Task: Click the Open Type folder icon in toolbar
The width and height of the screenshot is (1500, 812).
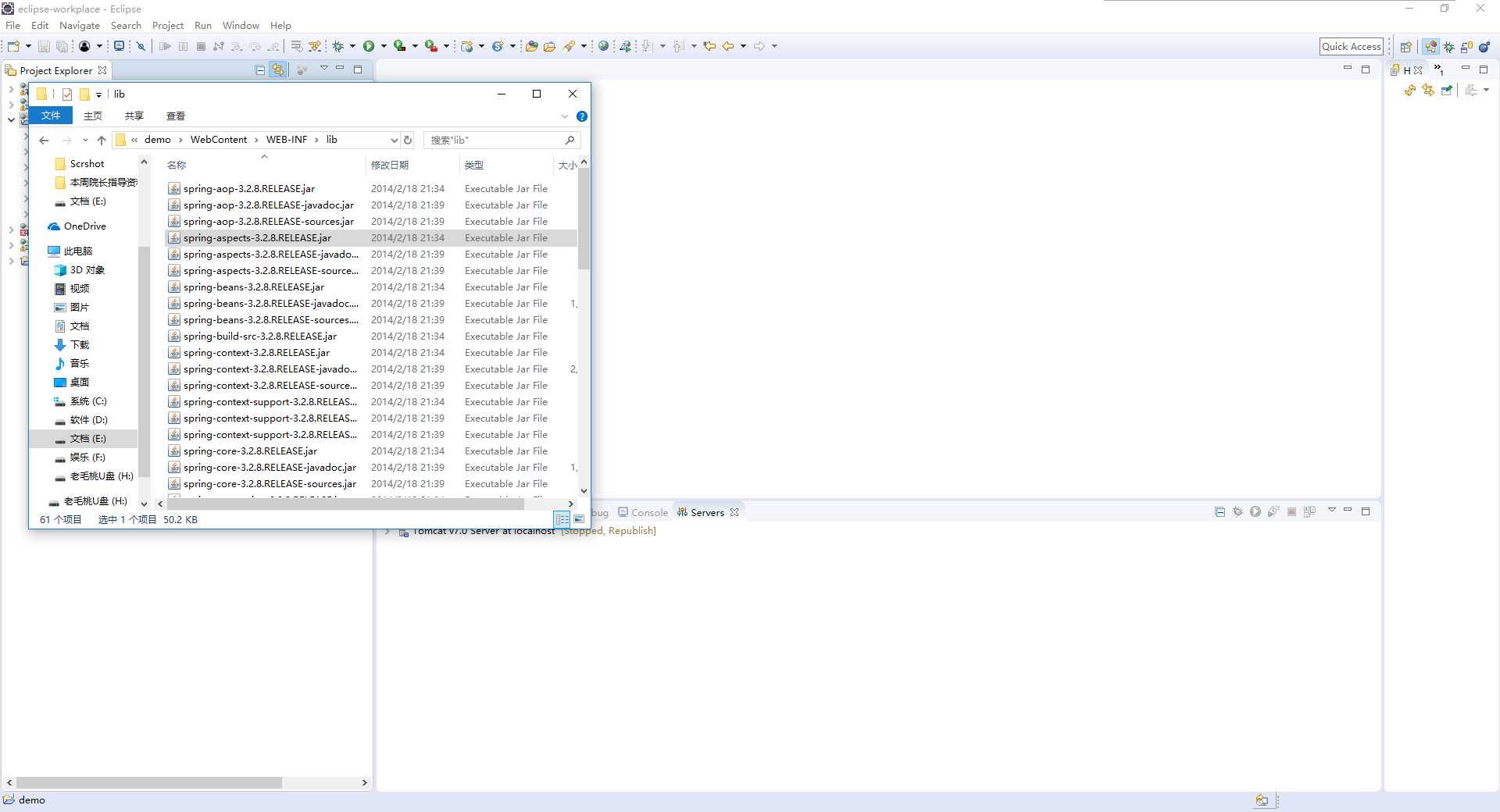Action: [531, 46]
